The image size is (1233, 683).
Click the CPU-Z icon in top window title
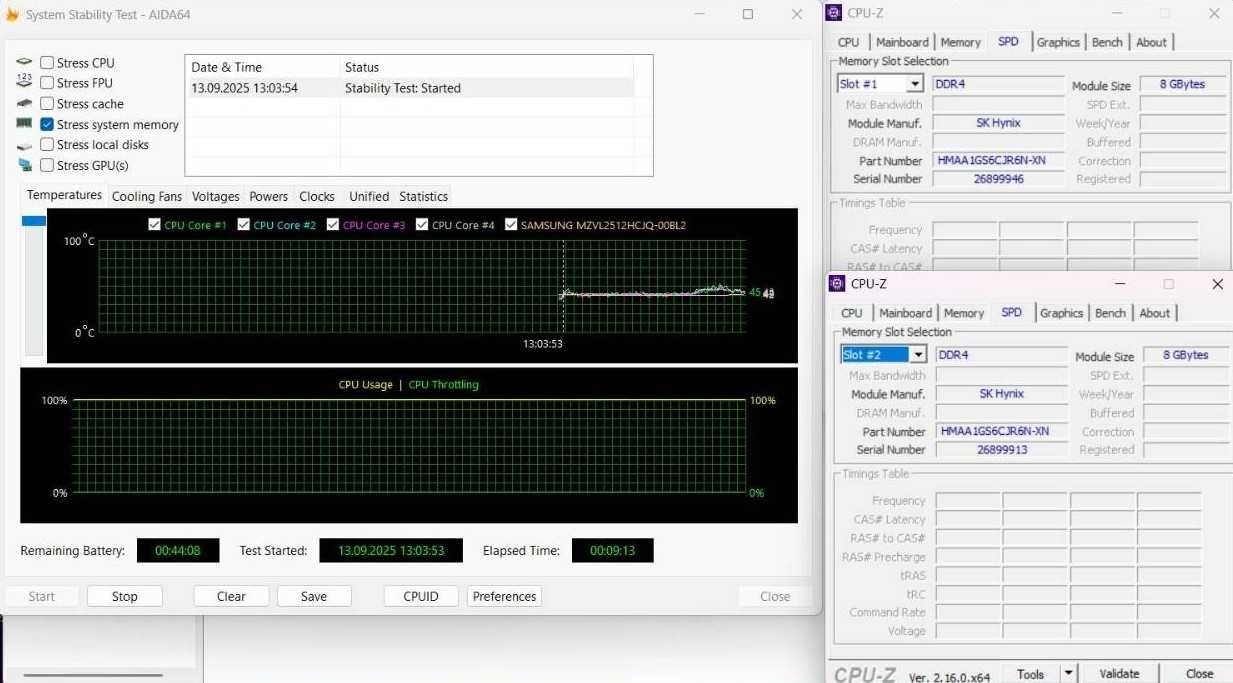pos(835,13)
